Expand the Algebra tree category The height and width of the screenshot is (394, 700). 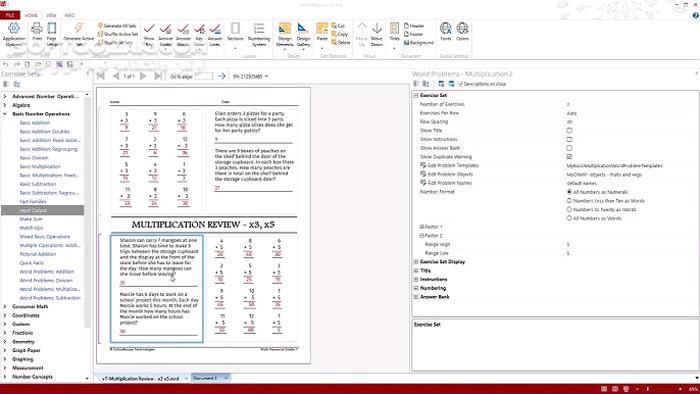click(x=5, y=105)
